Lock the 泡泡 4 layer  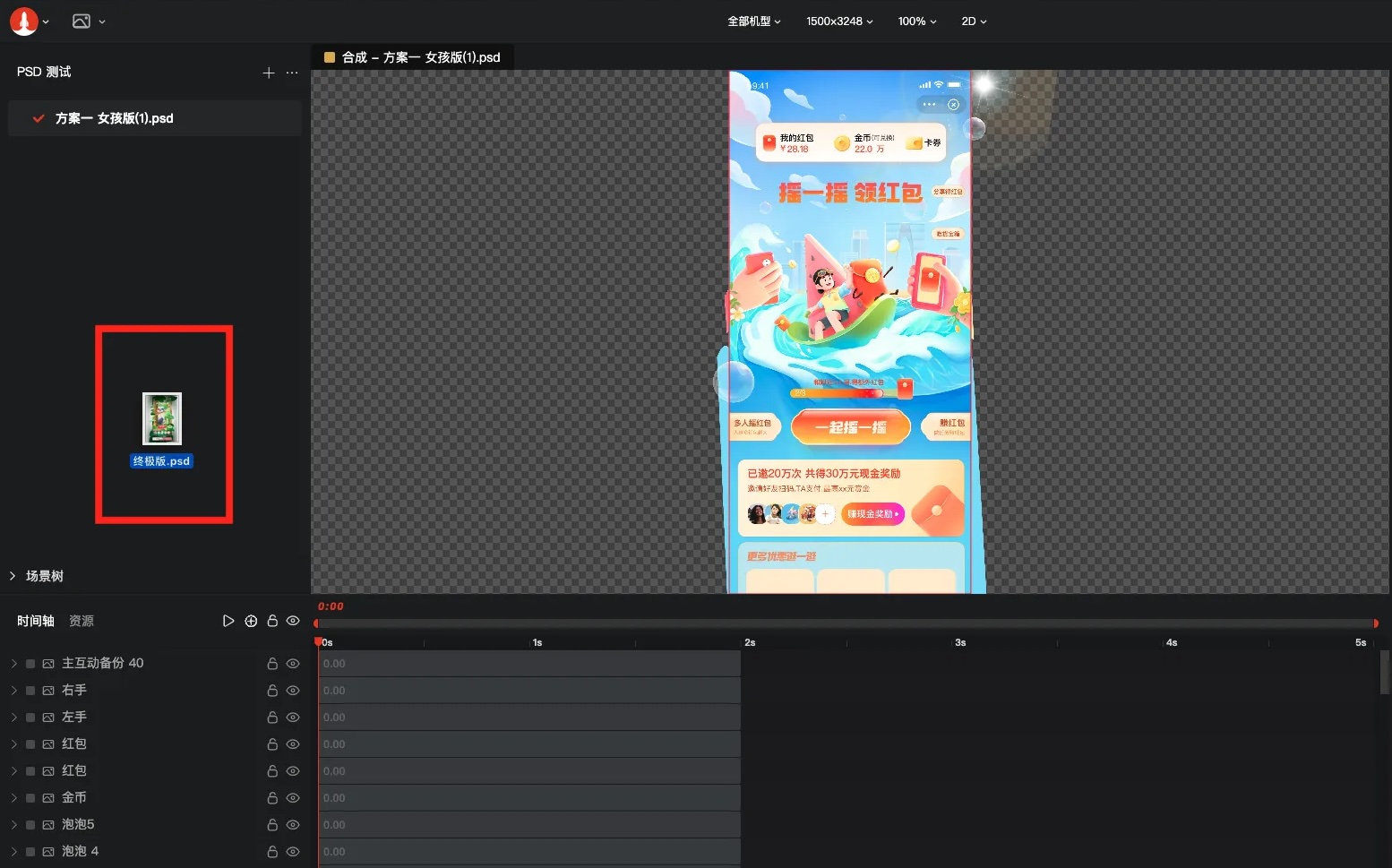point(272,852)
